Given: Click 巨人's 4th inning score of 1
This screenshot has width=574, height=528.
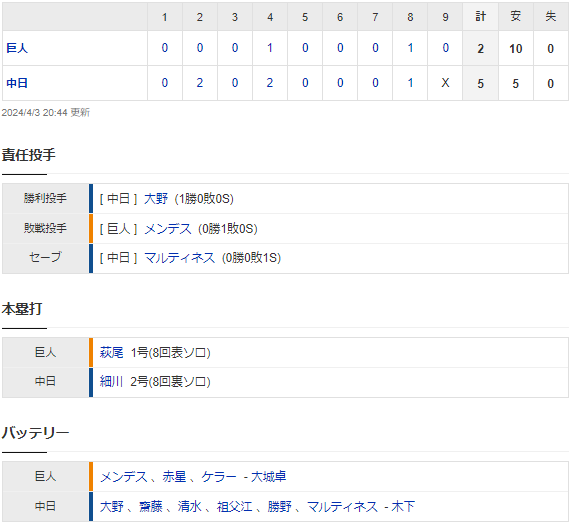Looking at the screenshot, I should [x=270, y=48].
